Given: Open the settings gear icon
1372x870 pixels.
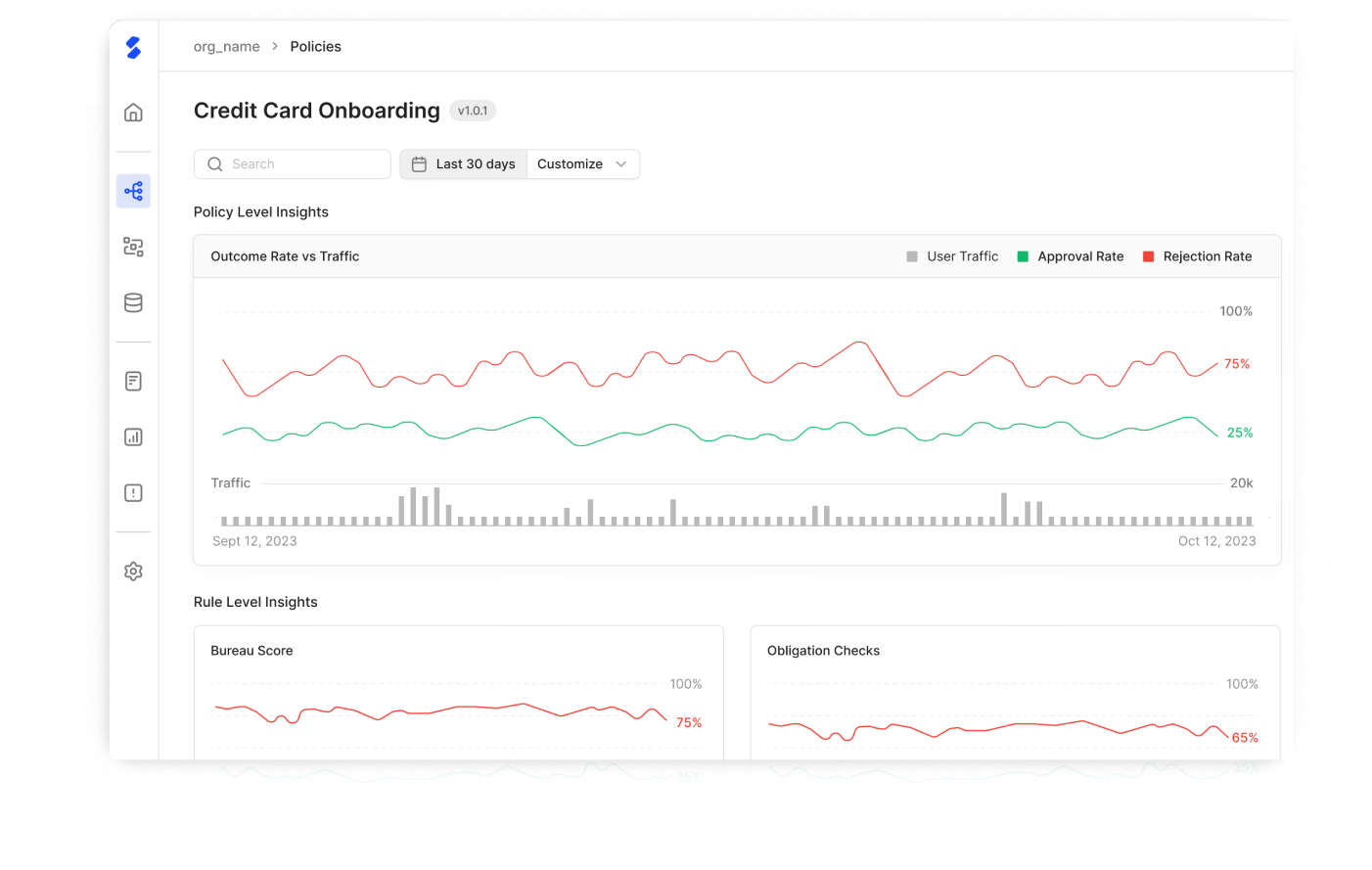Looking at the screenshot, I should pyautogui.click(x=133, y=572).
